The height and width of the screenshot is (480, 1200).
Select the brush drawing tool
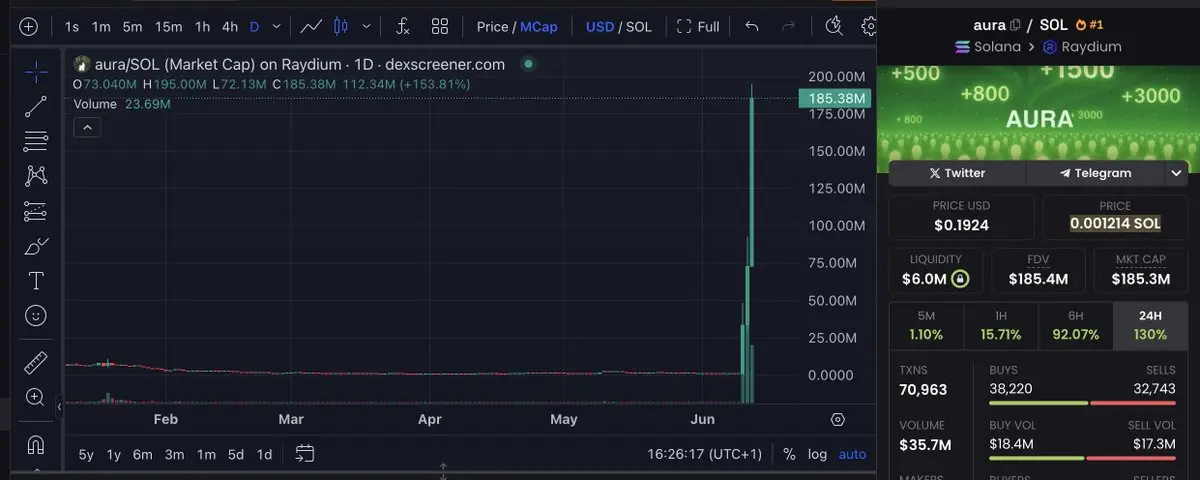pos(36,246)
